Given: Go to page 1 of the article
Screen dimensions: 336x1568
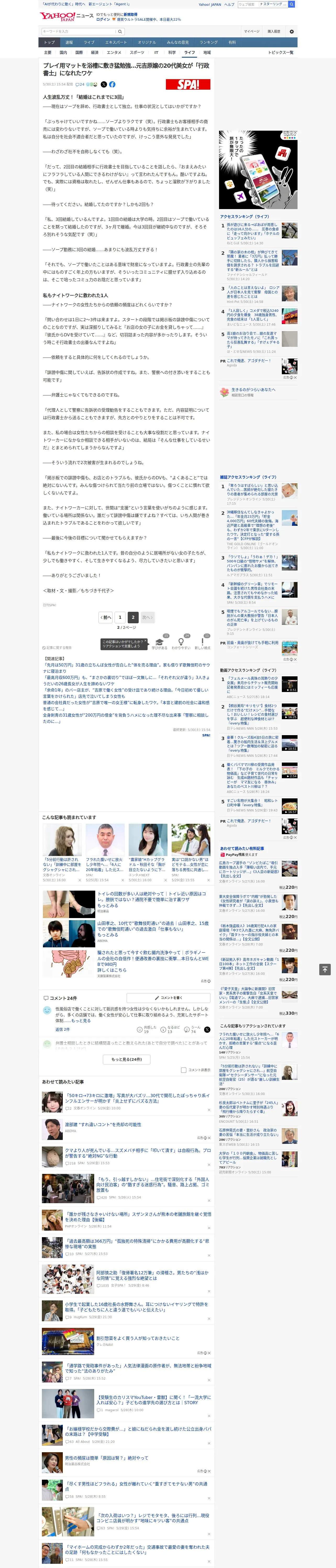Looking at the screenshot, I should click(x=120, y=617).
